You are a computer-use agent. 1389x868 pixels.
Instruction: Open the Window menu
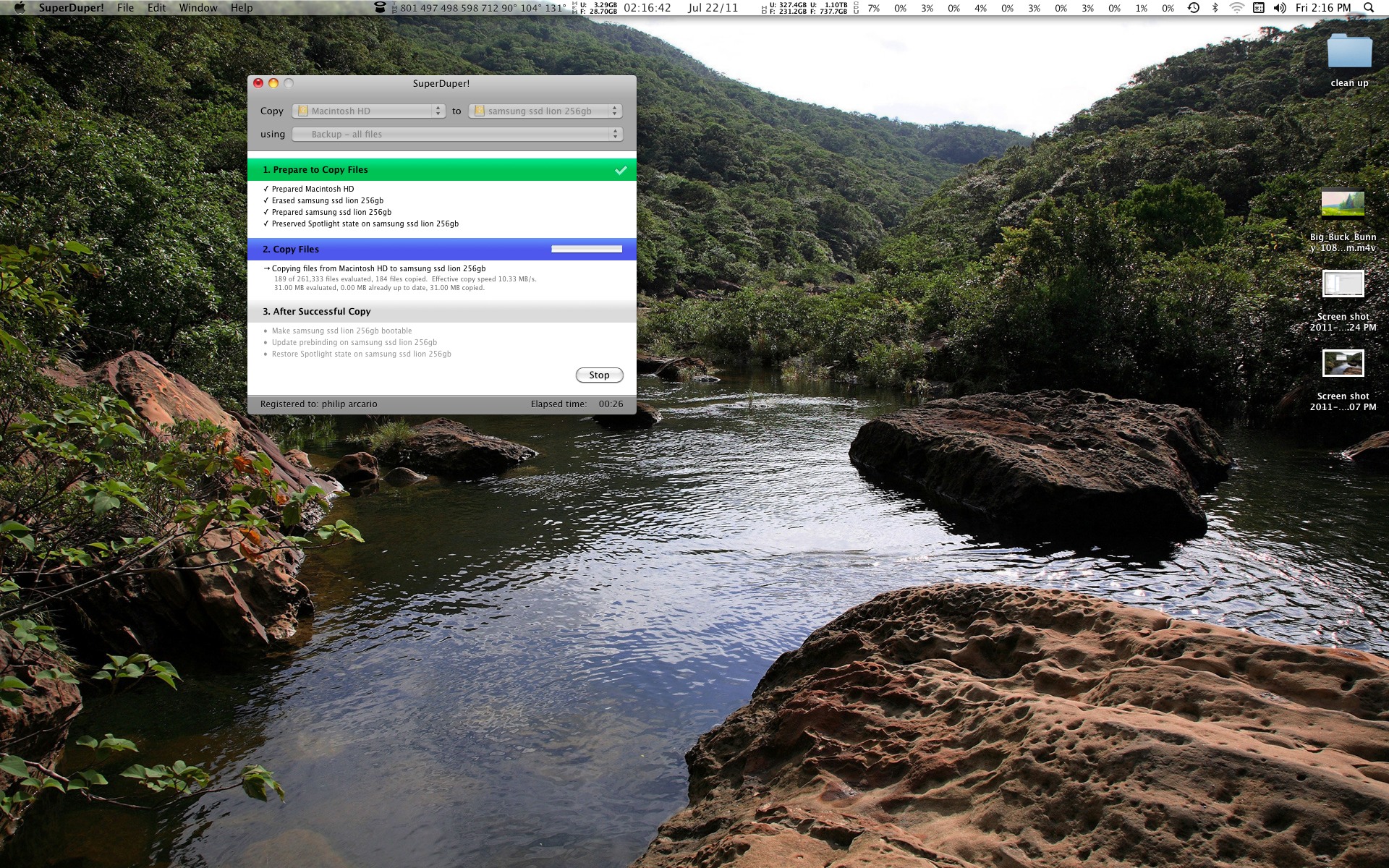(x=197, y=8)
